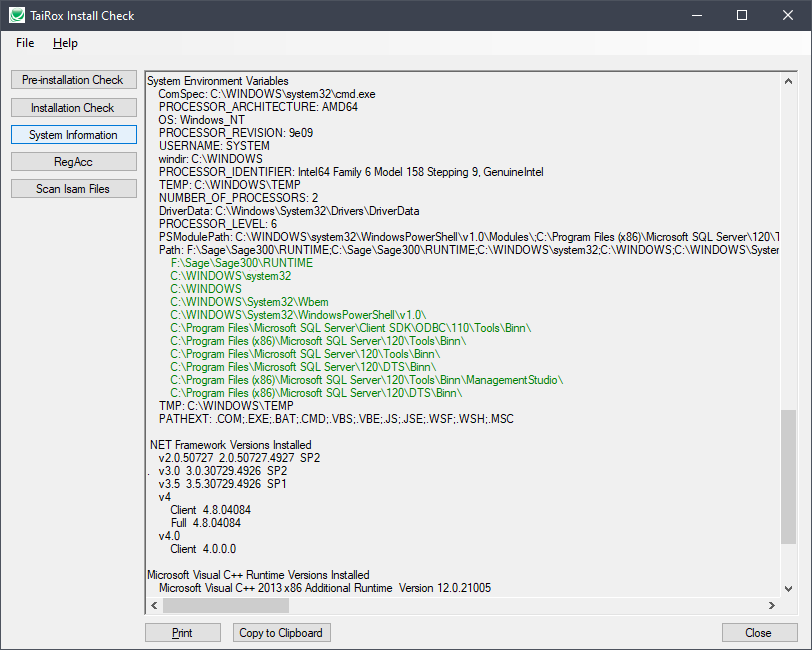This screenshot has height=650, width=812.
Task: Run the Pre-installation Check
Action: [74, 80]
